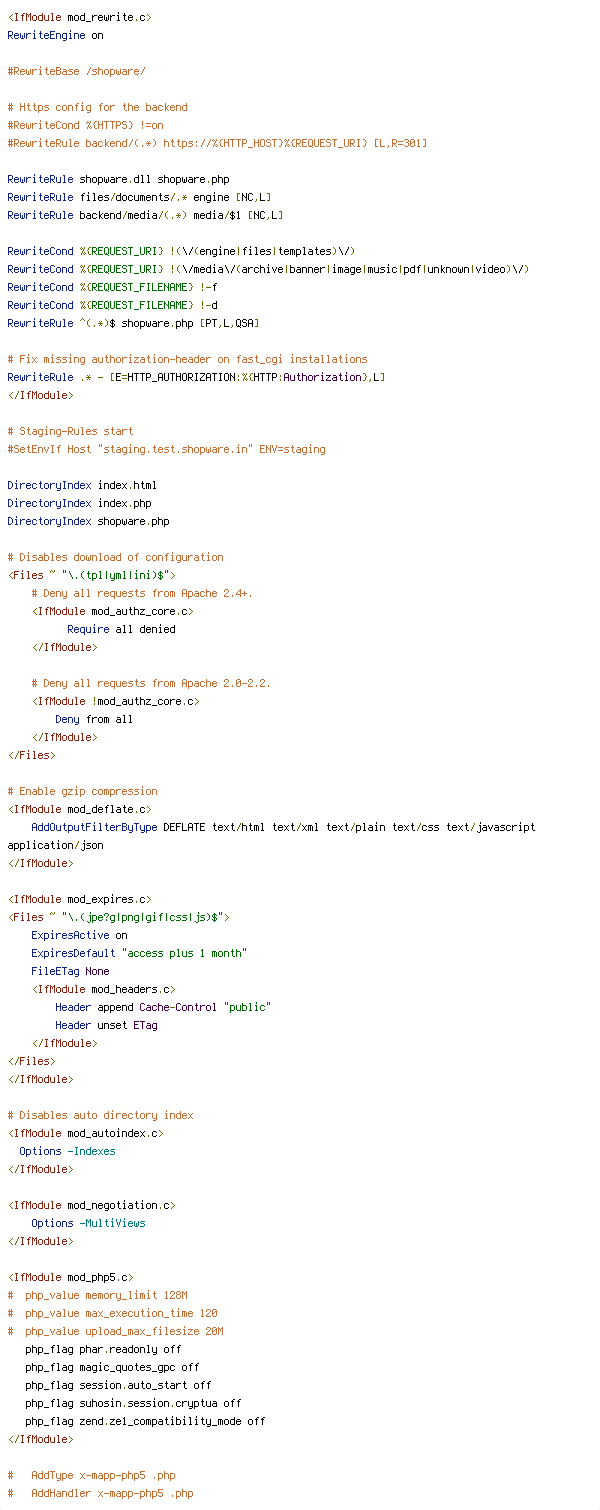Viewport: 600px width, 1510px height.
Task: Select the 'shopware.php [PT,L,QSA]' rule
Action: coord(133,323)
